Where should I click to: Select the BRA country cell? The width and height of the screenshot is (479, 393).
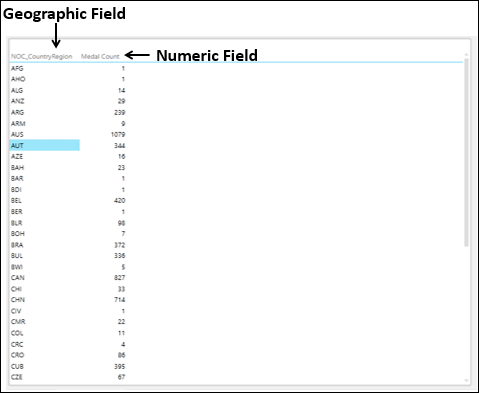click(17, 245)
